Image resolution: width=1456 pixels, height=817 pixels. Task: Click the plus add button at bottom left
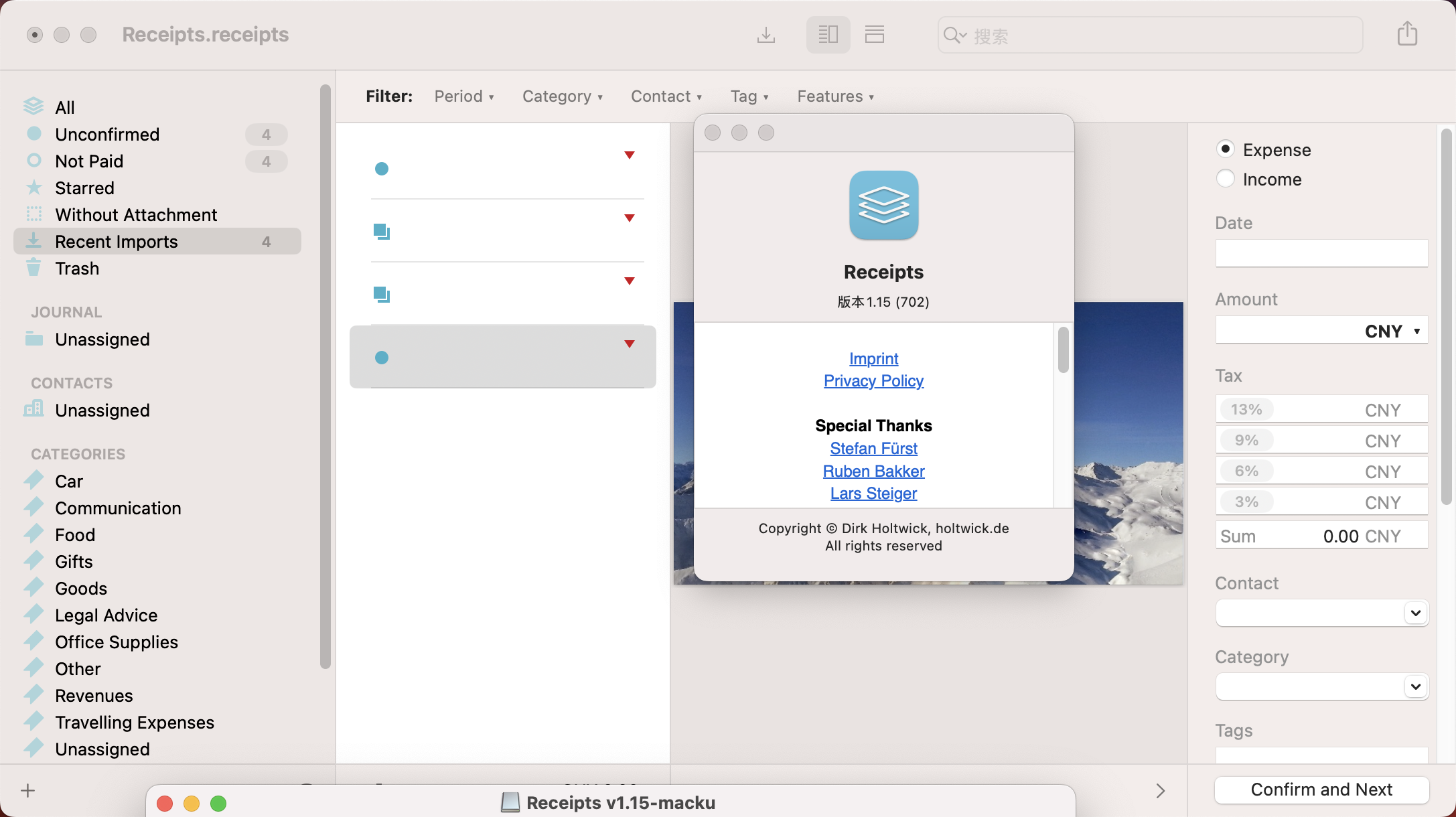tap(27, 791)
